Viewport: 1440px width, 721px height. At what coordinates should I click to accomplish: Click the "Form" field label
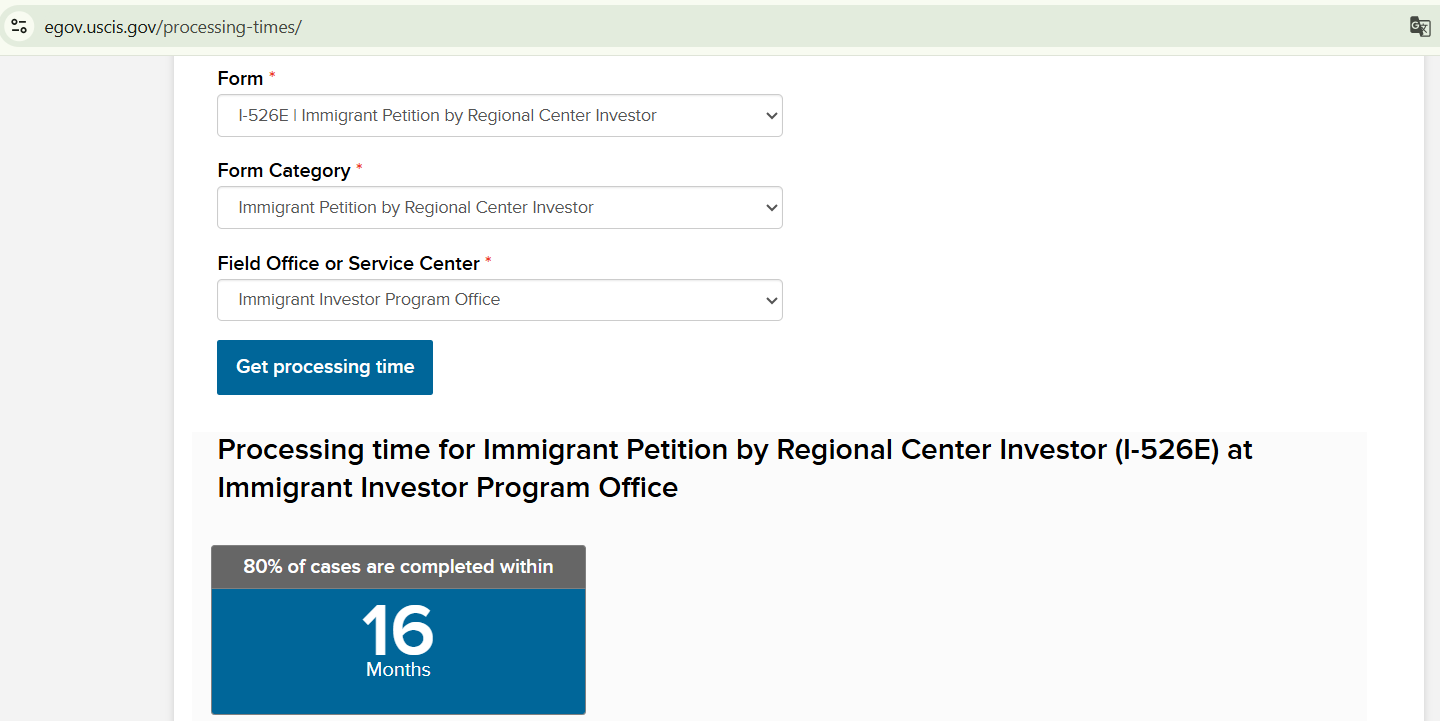tap(240, 79)
